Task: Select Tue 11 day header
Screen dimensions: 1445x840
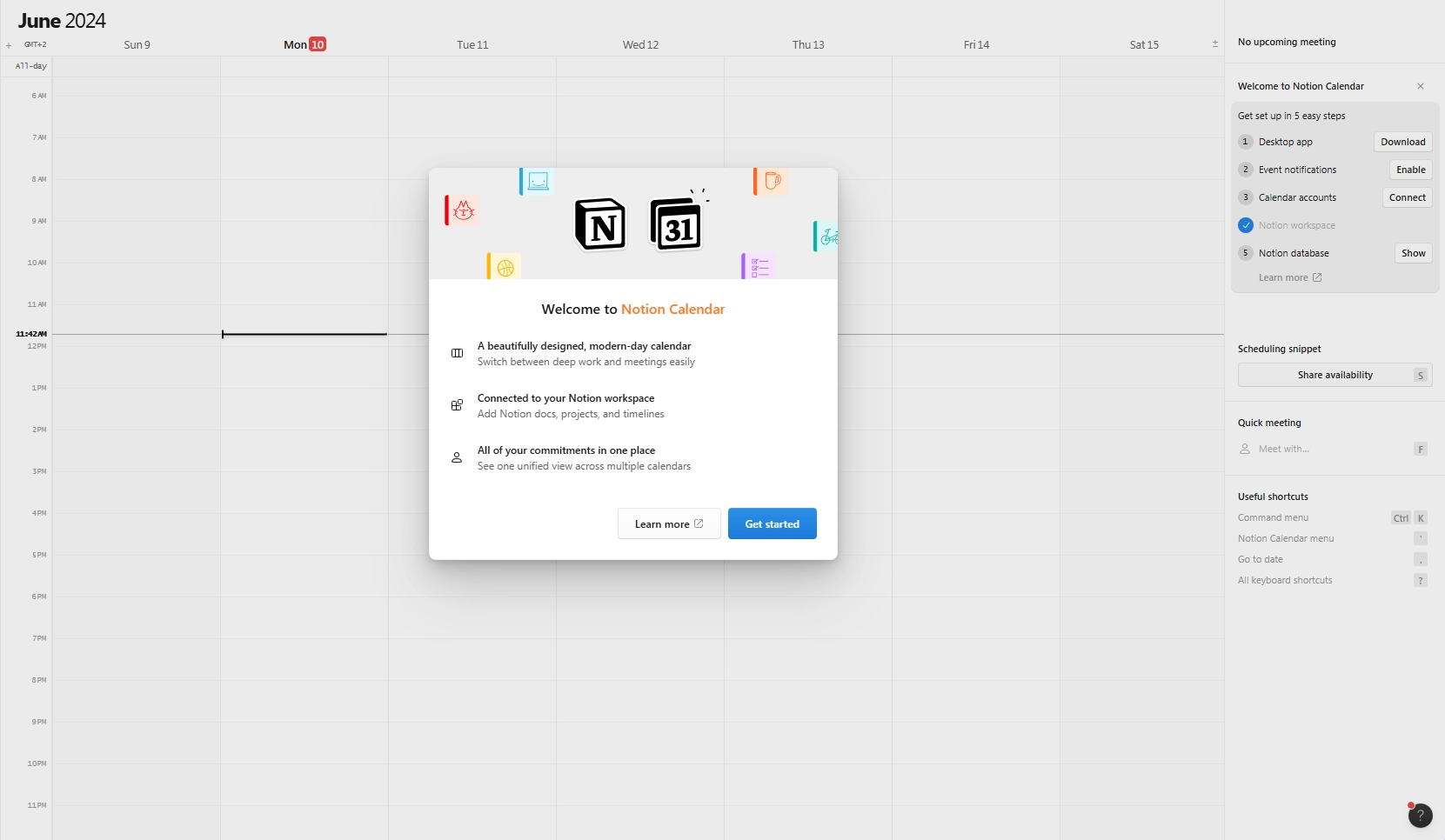Action: [x=472, y=44]
